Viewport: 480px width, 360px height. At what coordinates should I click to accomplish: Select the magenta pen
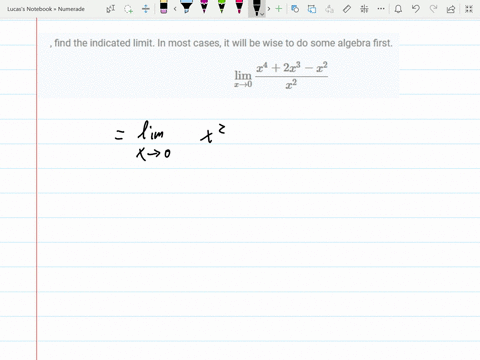pyautogui.click(x=204, y=7)
